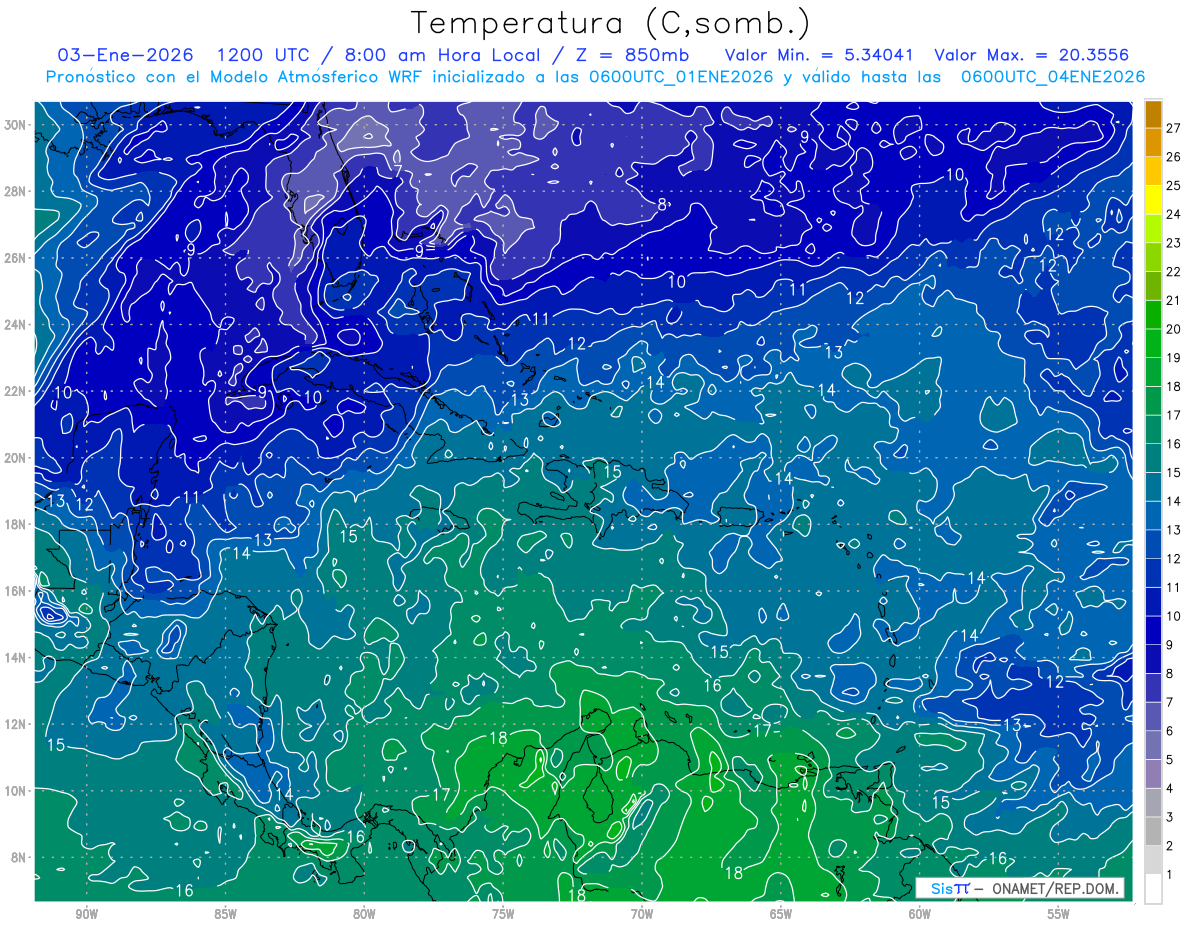Click legend value 4 on the color scale
This screenshot has height=927, width=1200.
click(1170, 789)
